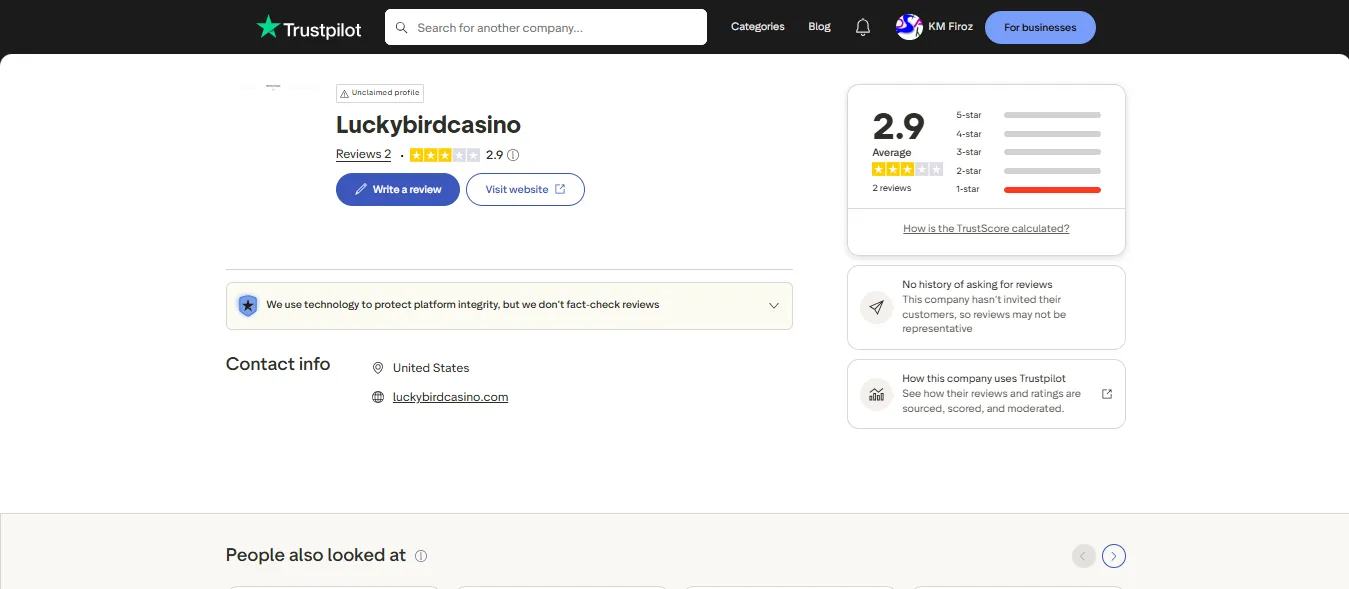
Task: Click the grey 3-star rating bar
Action: (x=1052, y=152)
